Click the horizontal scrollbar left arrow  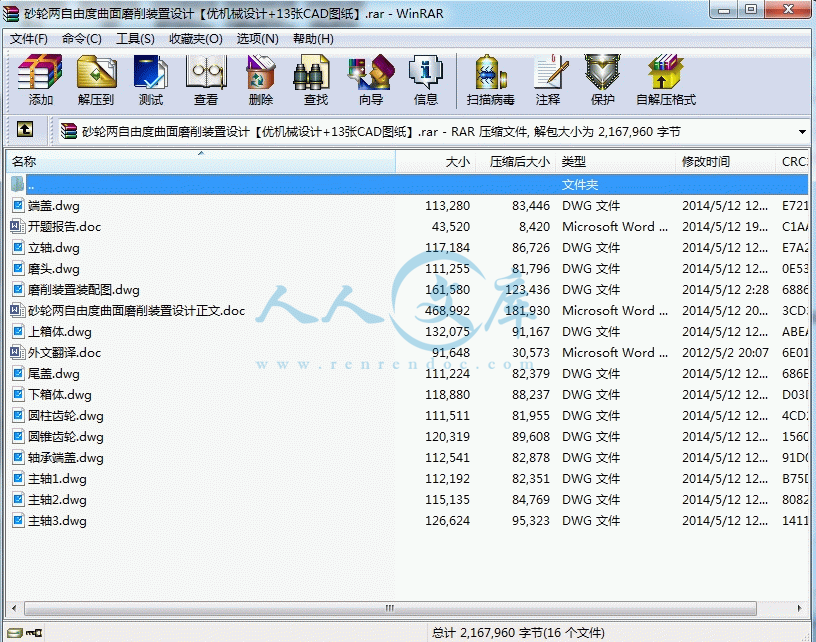coord(14,608)
